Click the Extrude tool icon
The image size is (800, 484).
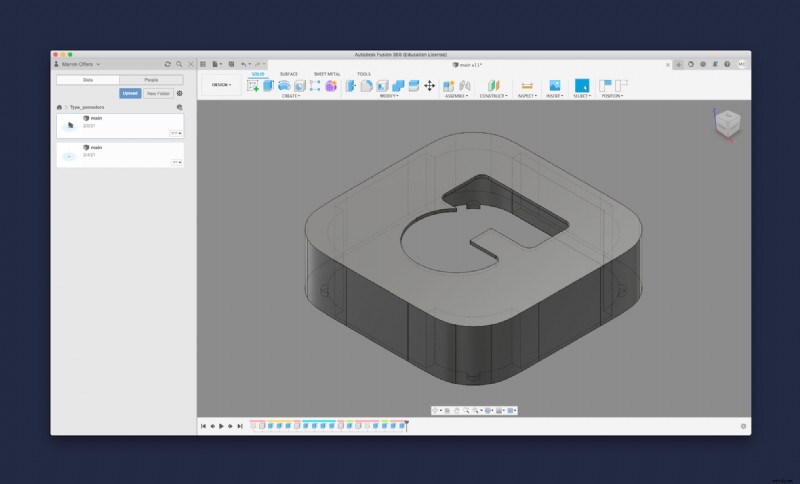[268, 86]
